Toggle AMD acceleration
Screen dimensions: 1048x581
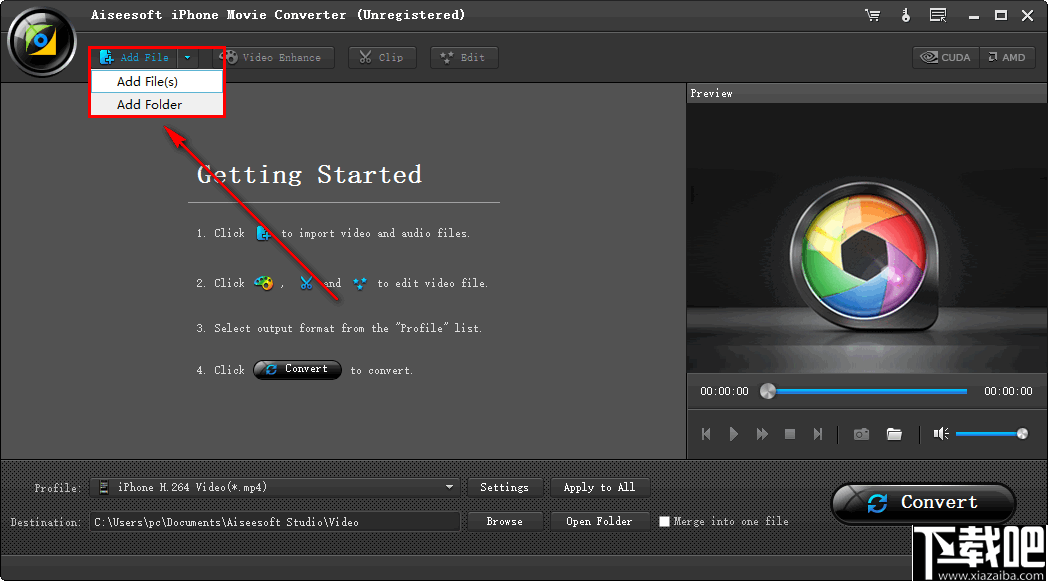click(1007, 57)
